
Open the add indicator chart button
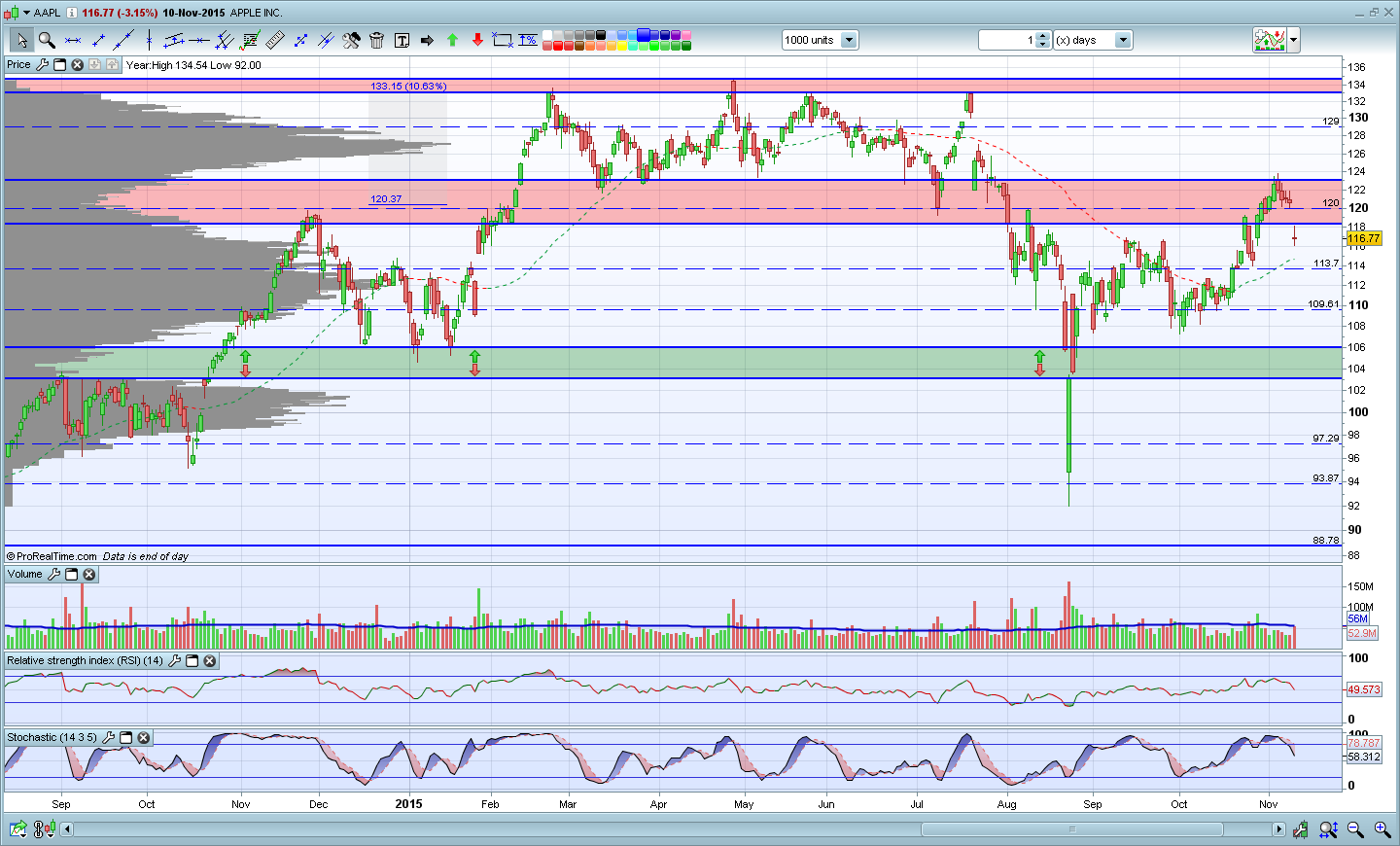1270,40
